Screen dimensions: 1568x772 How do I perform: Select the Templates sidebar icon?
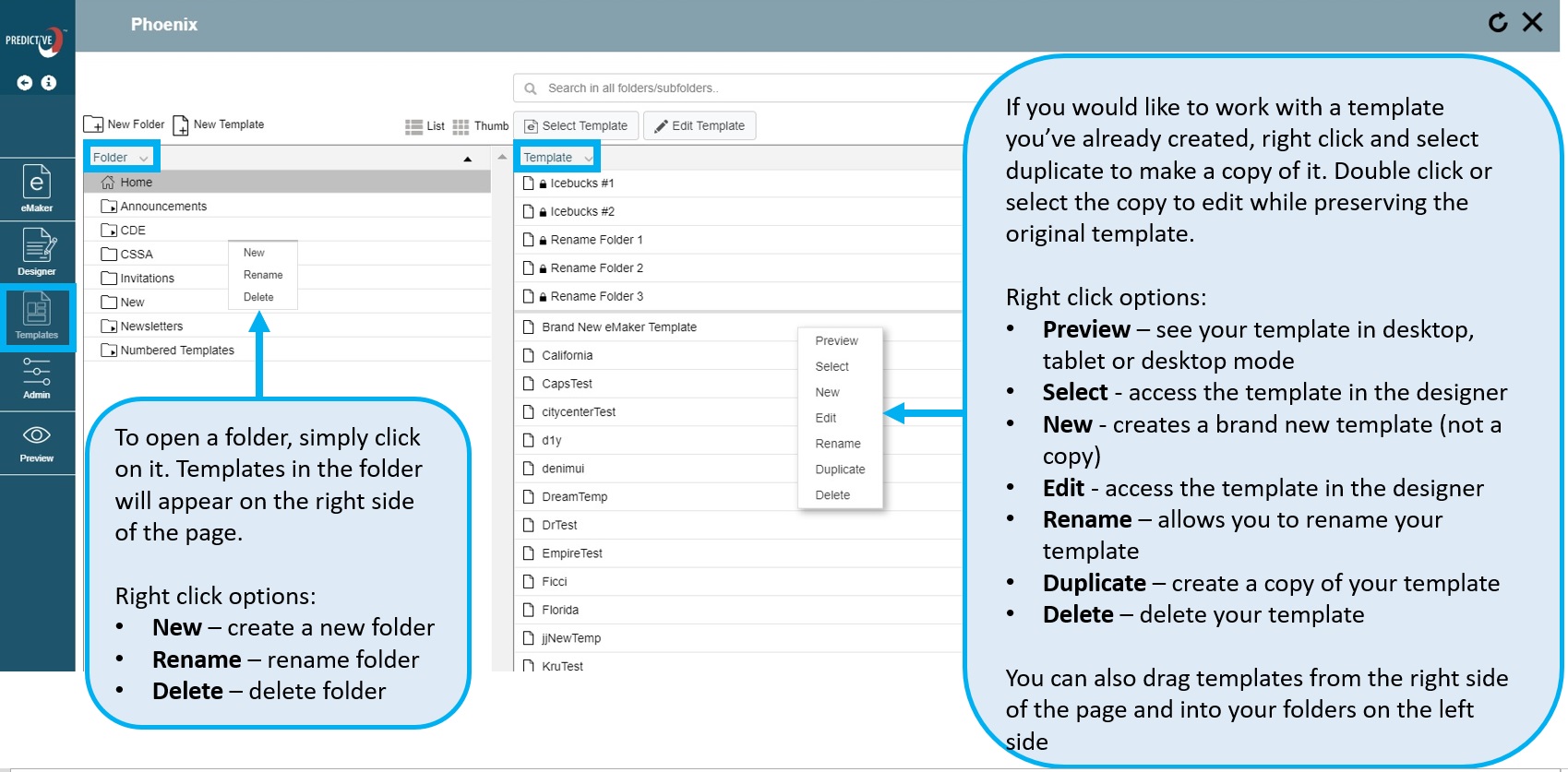pos(37,315)
